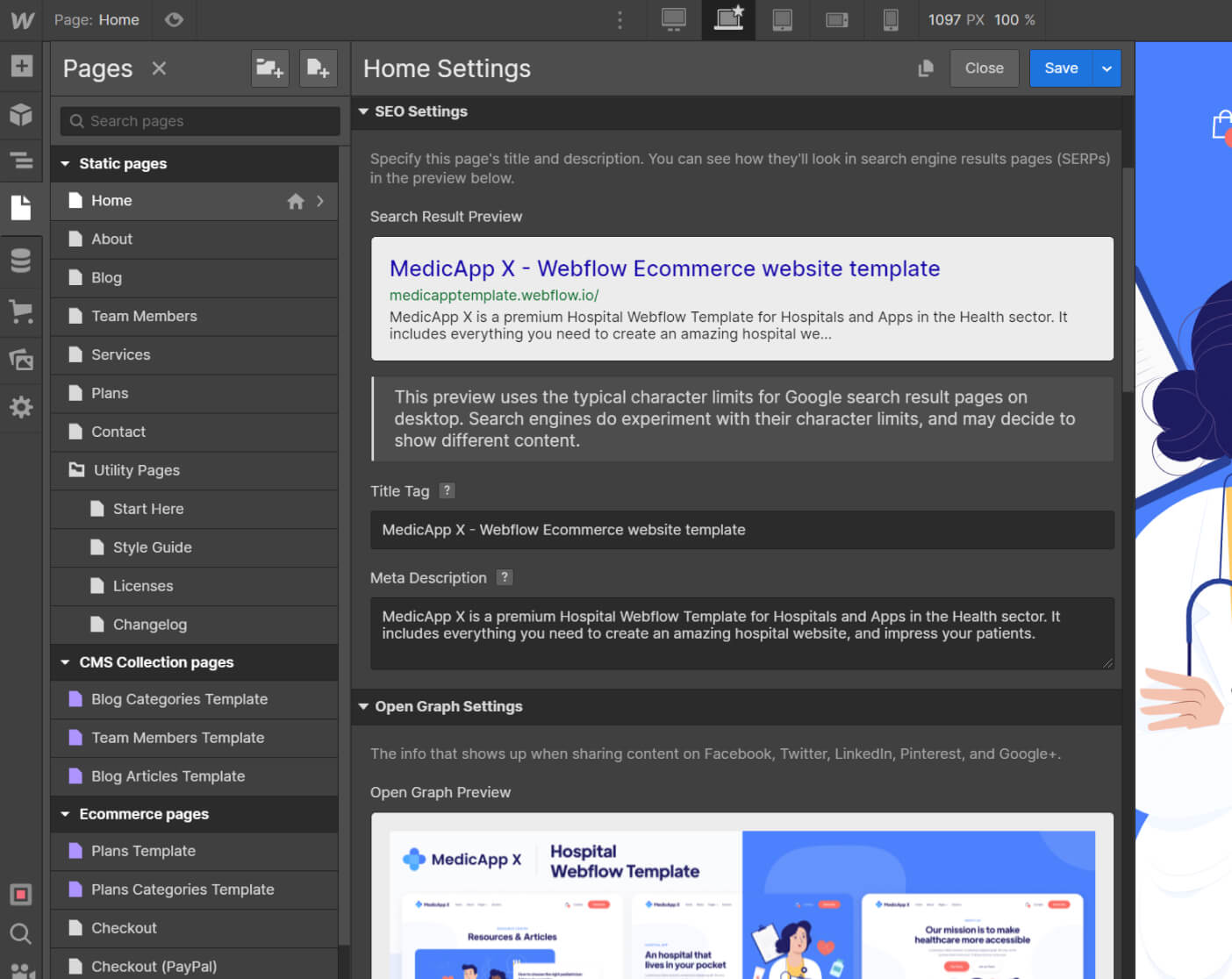Select the Blog page
Screen dimensions: 1232x979
click(194, 278)
